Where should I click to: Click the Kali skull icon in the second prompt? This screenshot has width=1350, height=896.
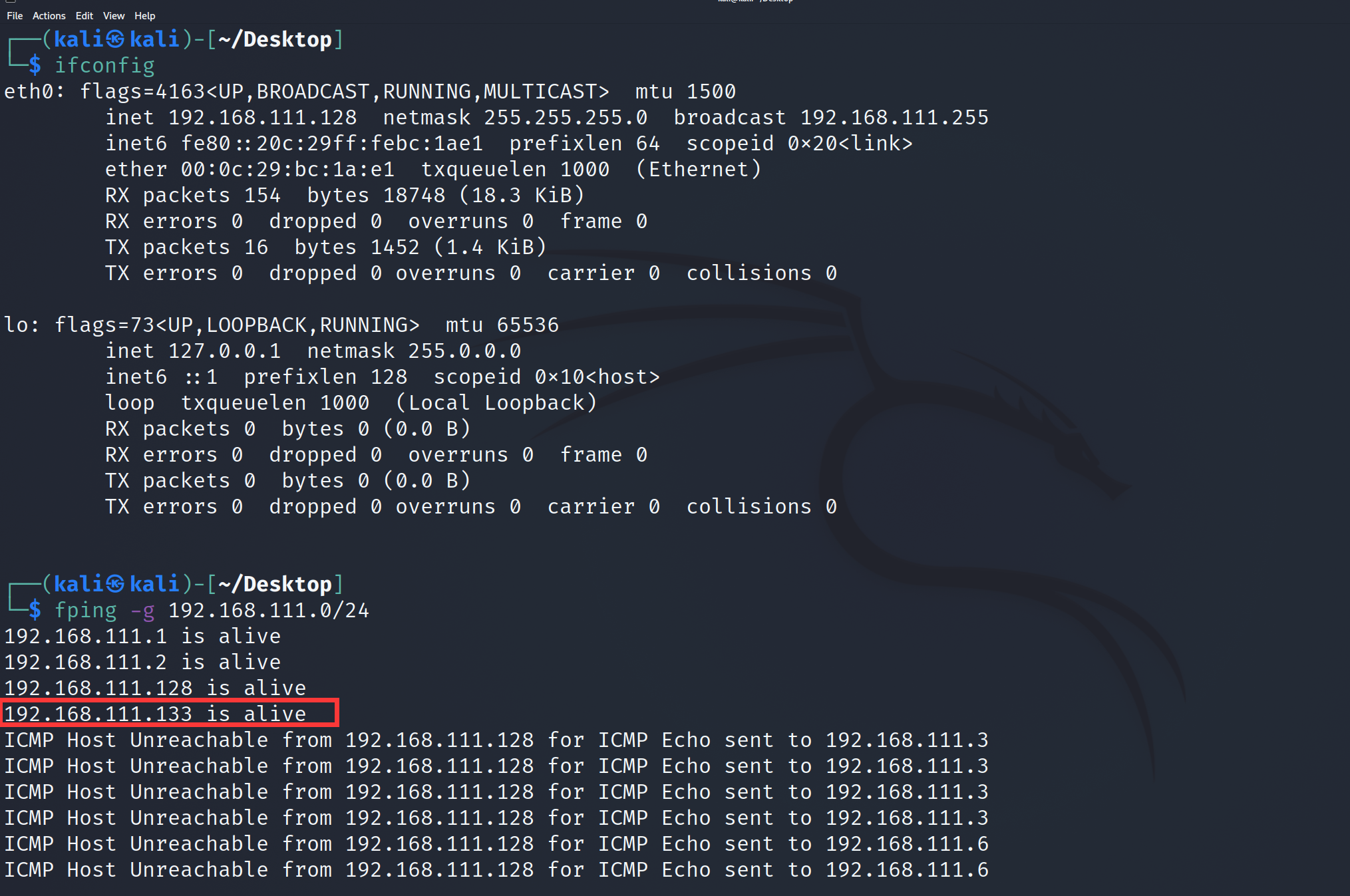(x=116, y=584)
